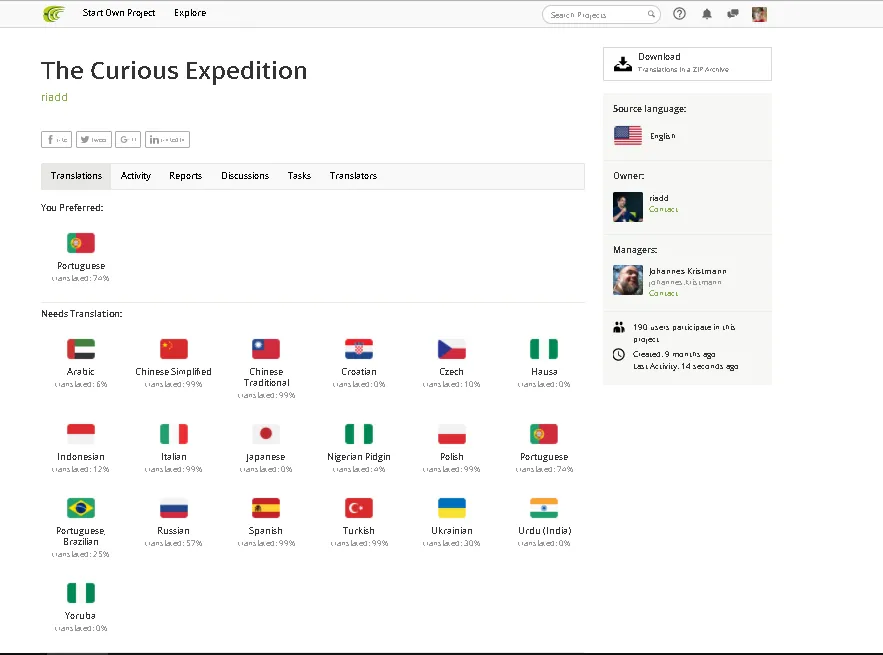The image size is (883, 655).
Task: Open the Ukrainian language flag
Action: pyautogui.click(x=452, y=508)
